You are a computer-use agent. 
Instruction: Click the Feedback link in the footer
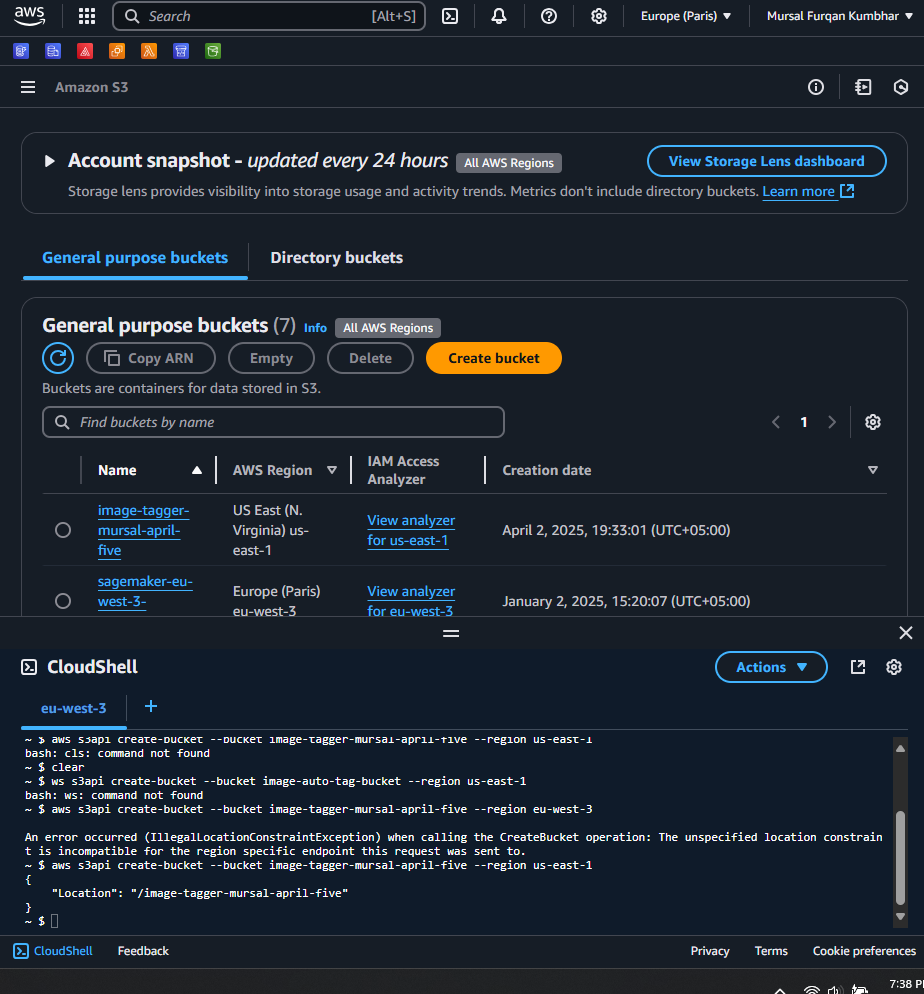click(x=143, y=951)
